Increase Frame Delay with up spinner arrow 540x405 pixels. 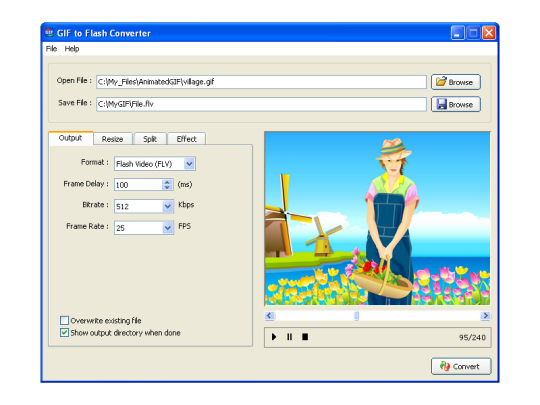pyautogui.click(x=167, y=182)
